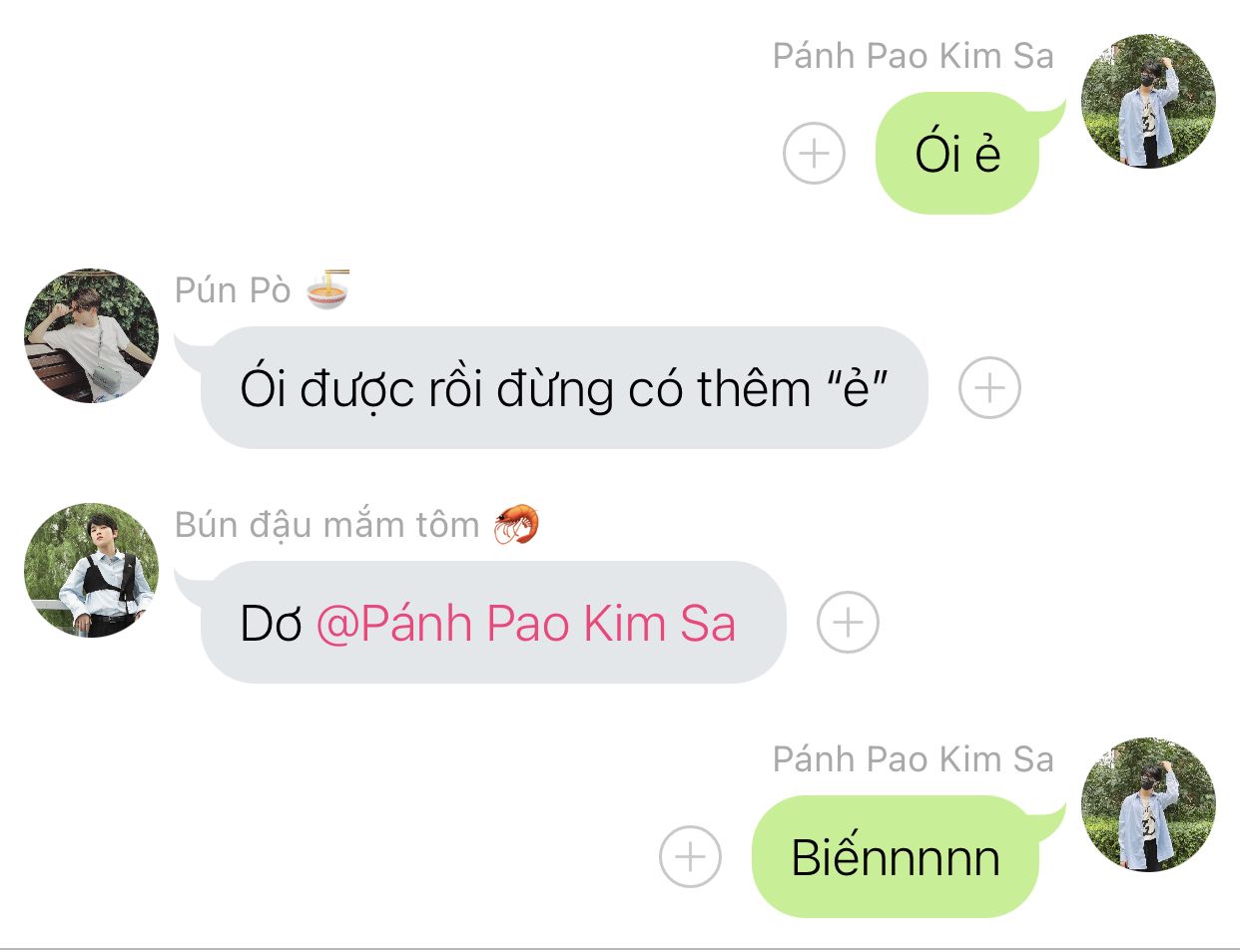Click the sender name Bún đậu mắm tôm
1240x952 pixels.
[327, 525]
